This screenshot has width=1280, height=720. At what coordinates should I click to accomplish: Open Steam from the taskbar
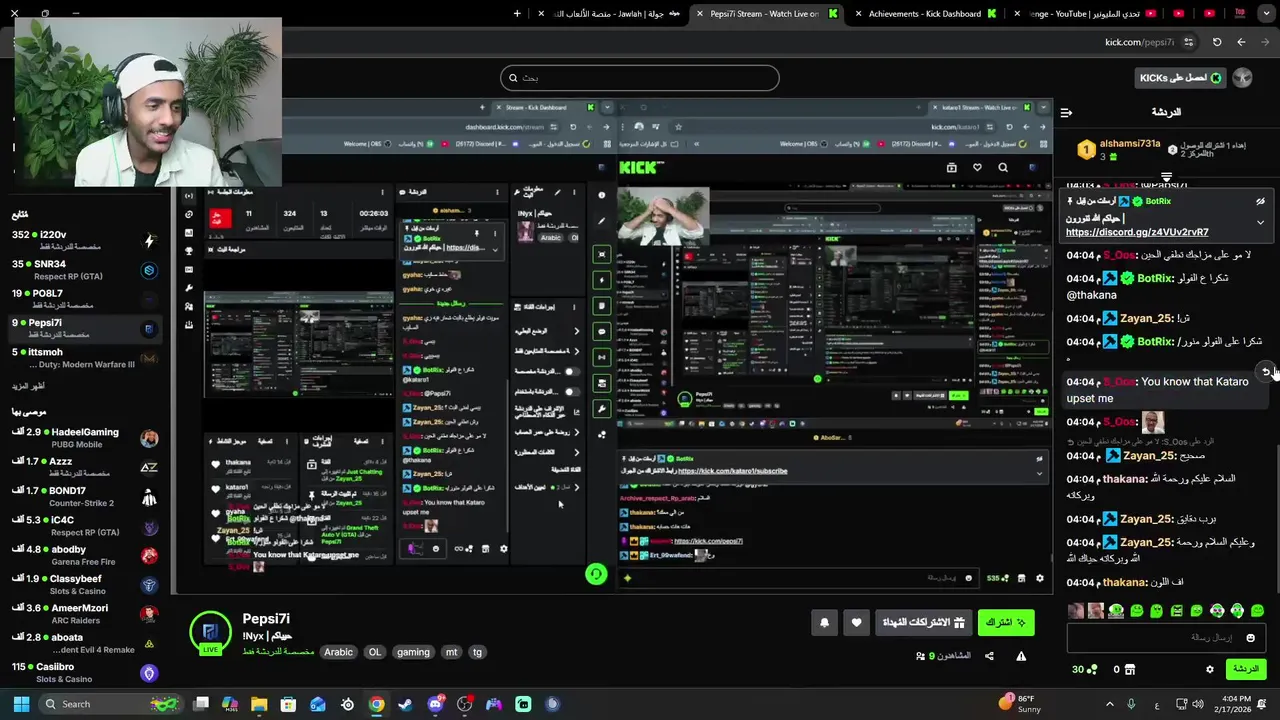(x=405, y=704)
